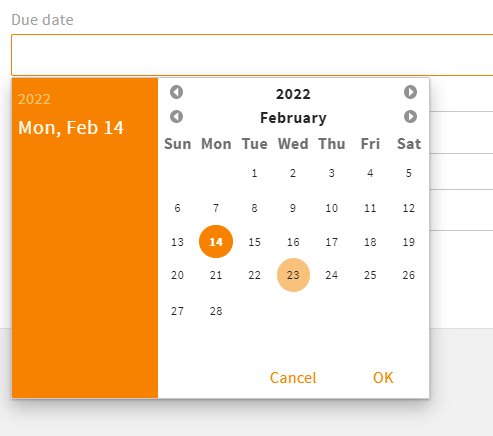Go to previous month arrow icon
The height and width of the screenshot is (436, 493).
[176, 117]
